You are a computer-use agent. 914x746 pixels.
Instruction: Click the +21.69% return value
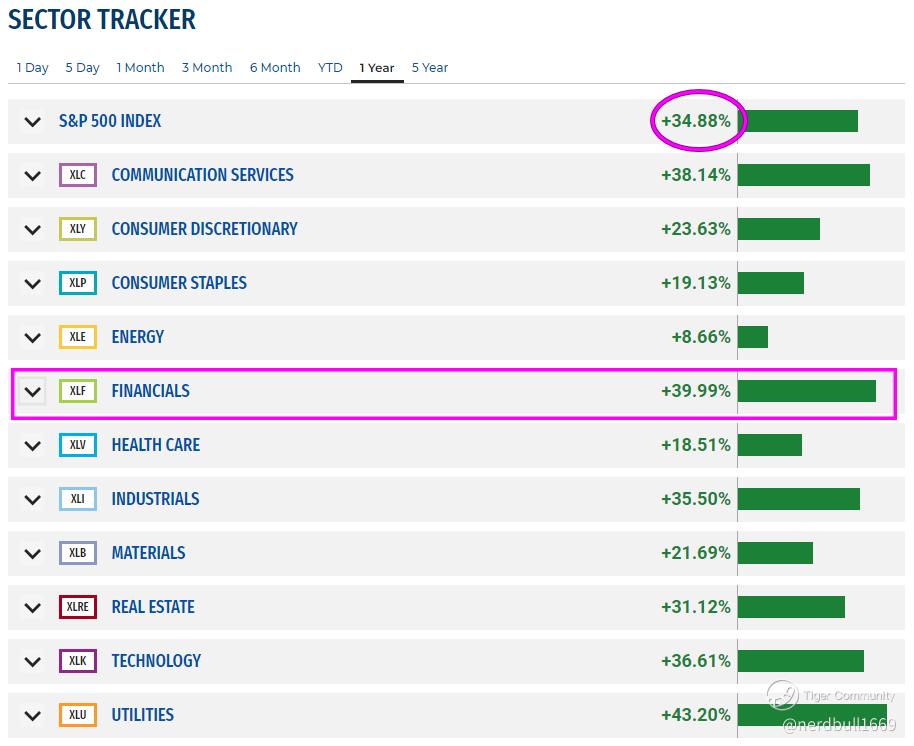pos(695,553)
